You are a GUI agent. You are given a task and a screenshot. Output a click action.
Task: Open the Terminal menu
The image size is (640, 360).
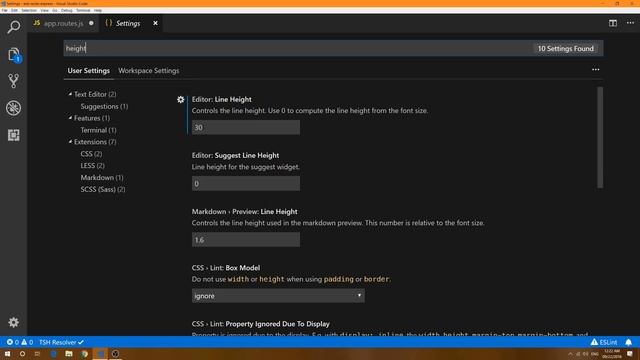click(83, 10)
